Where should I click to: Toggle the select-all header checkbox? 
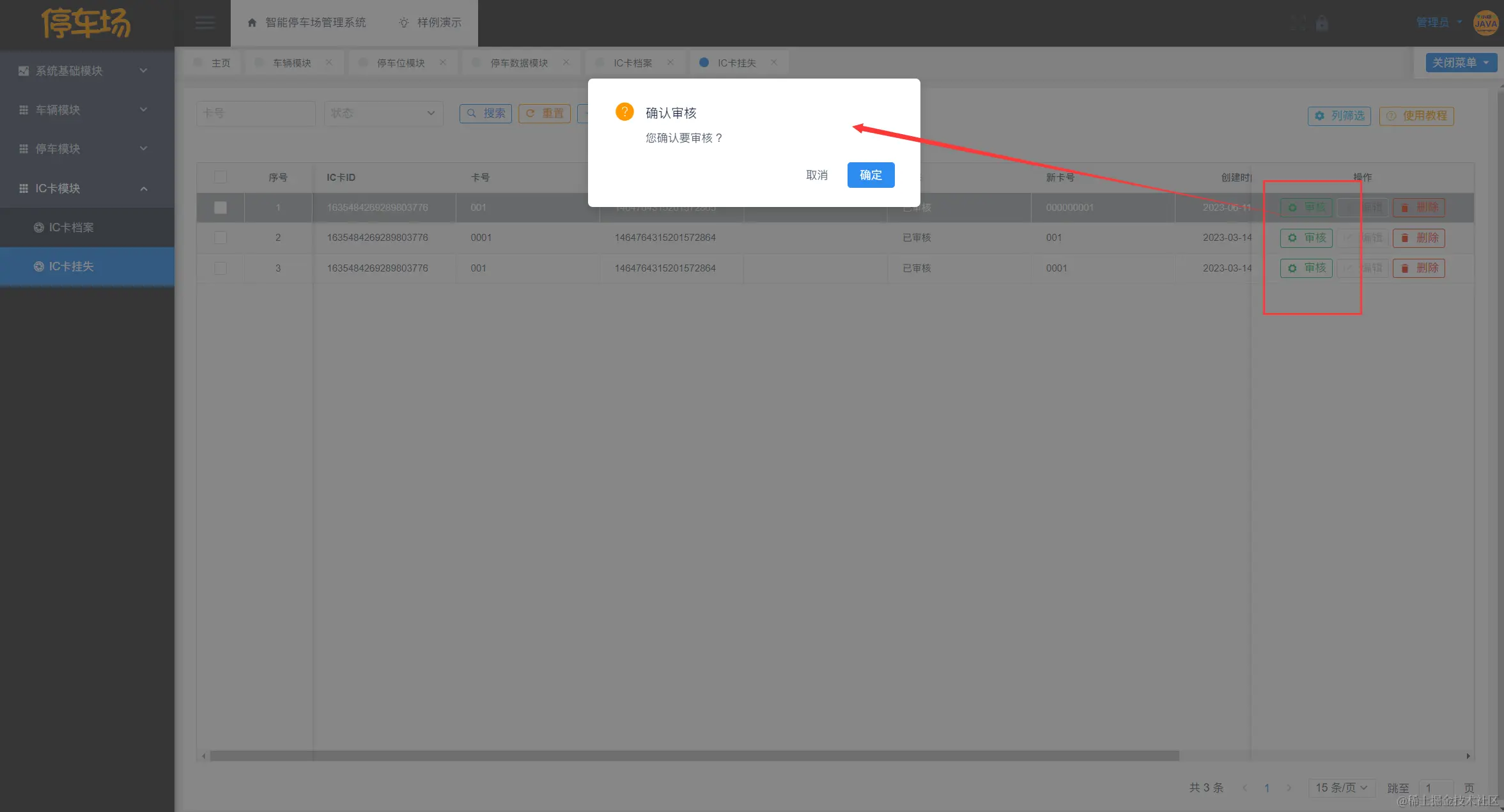[221, 177]
